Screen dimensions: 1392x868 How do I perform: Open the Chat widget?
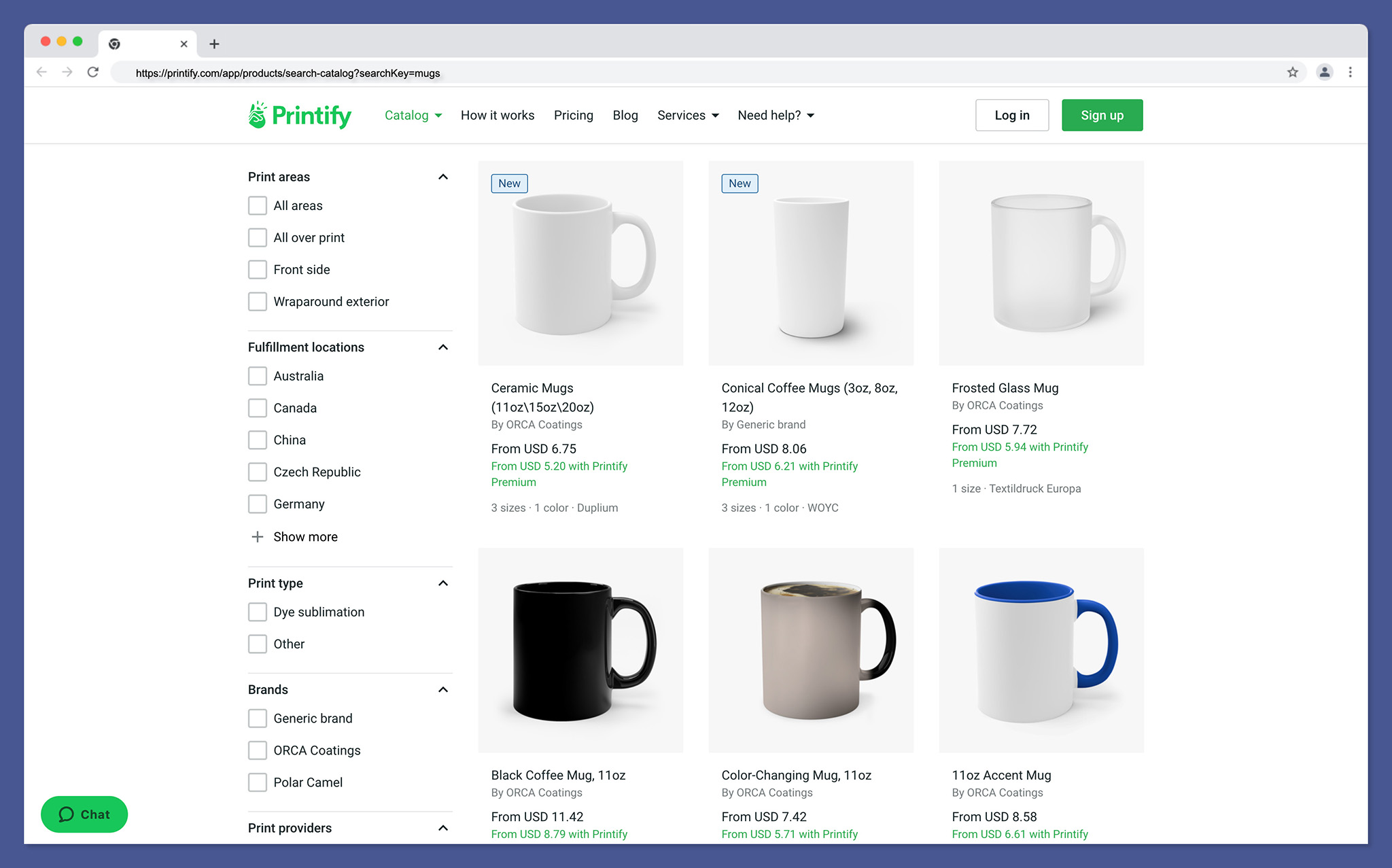[84, 814]
